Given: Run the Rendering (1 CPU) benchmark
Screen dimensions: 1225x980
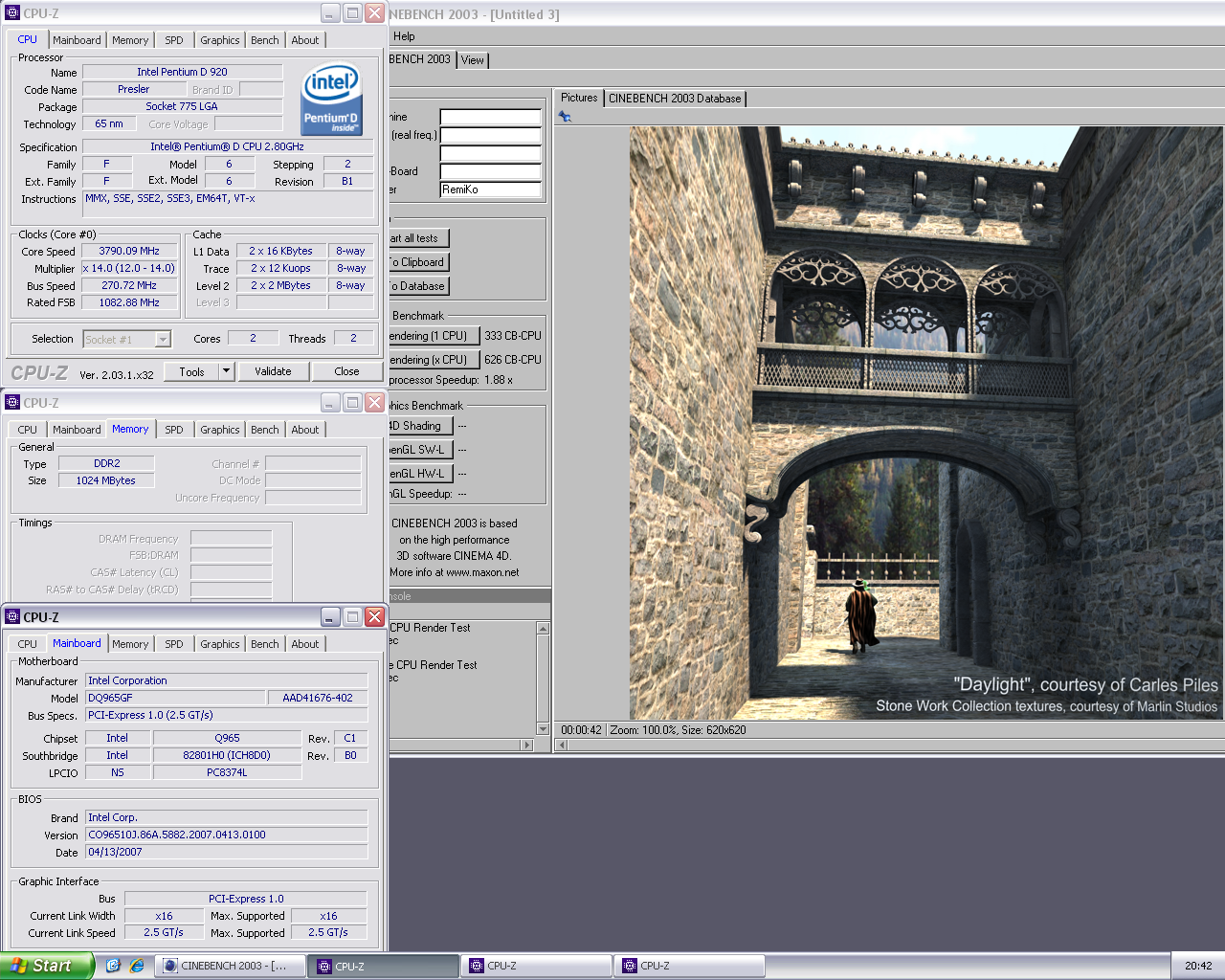Looking at the screenshot, I should coord(433,336).
